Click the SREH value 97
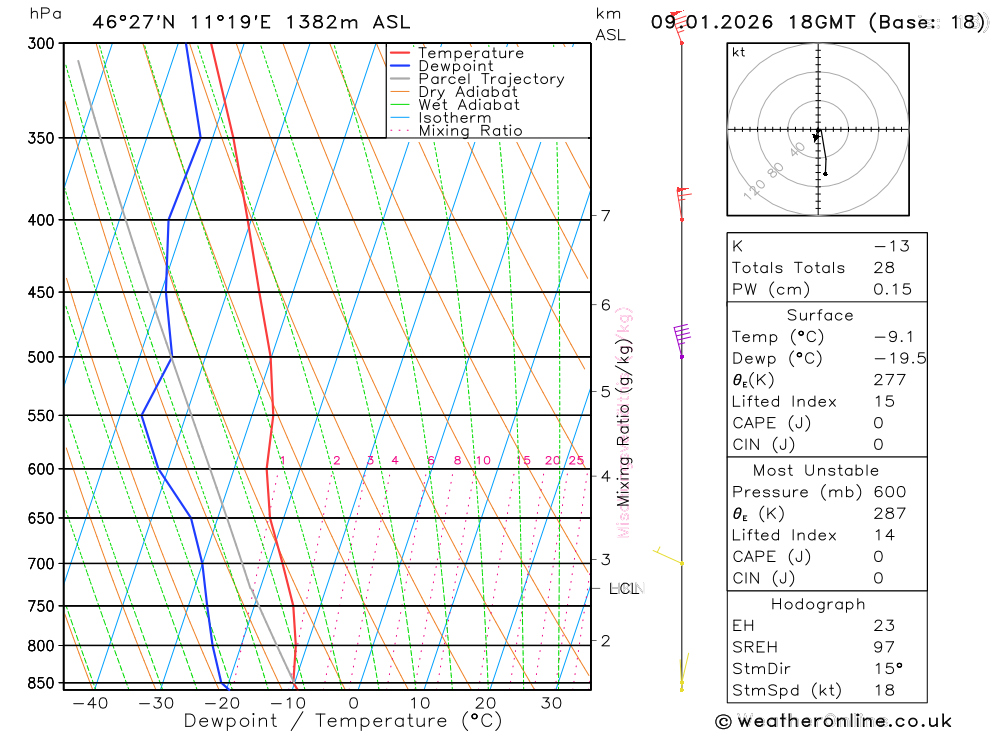 coord(884,648)
